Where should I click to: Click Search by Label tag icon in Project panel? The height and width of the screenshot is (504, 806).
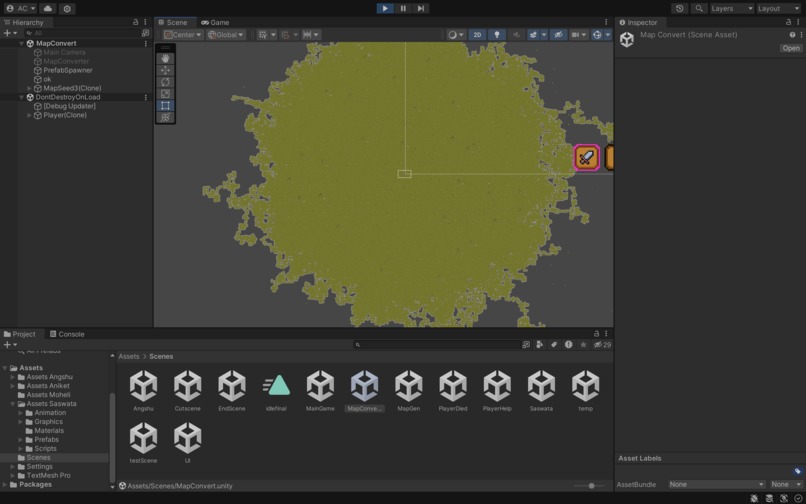pos(554,345)
